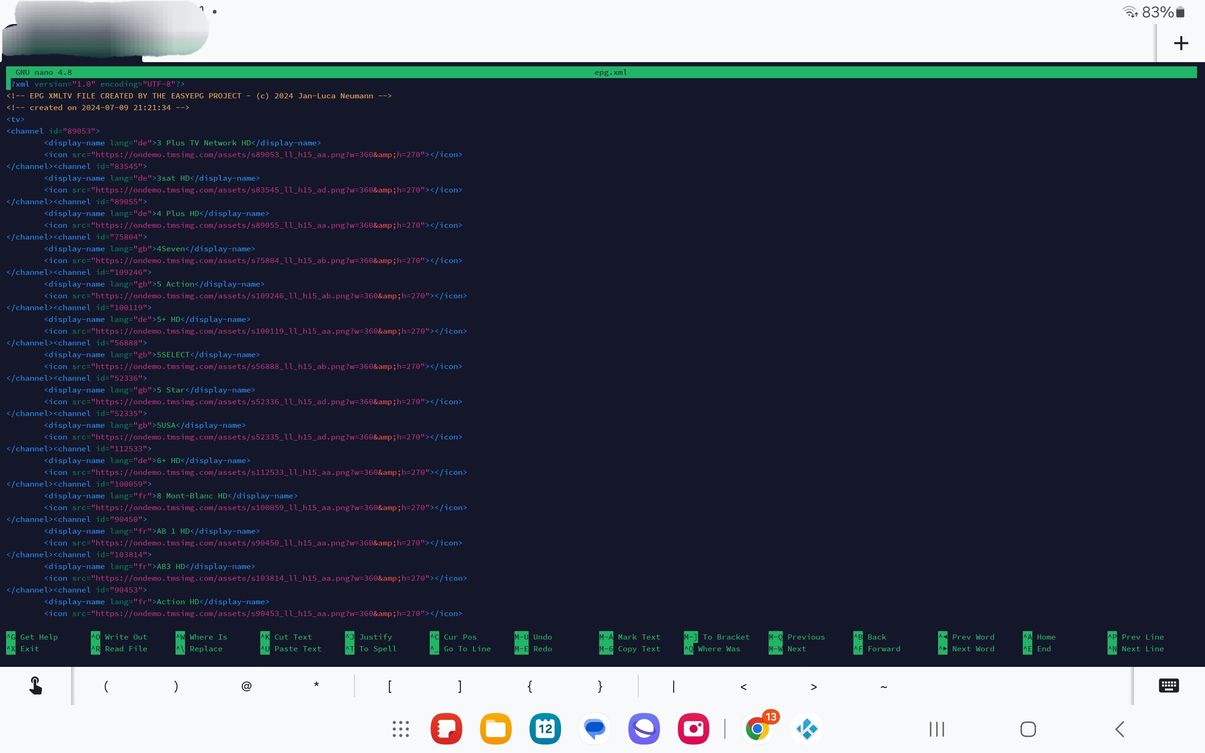Viewport: 1205px width, 753px height.
Task: Click nano's Paste Text shortcut
Action: tap(291, 649)
